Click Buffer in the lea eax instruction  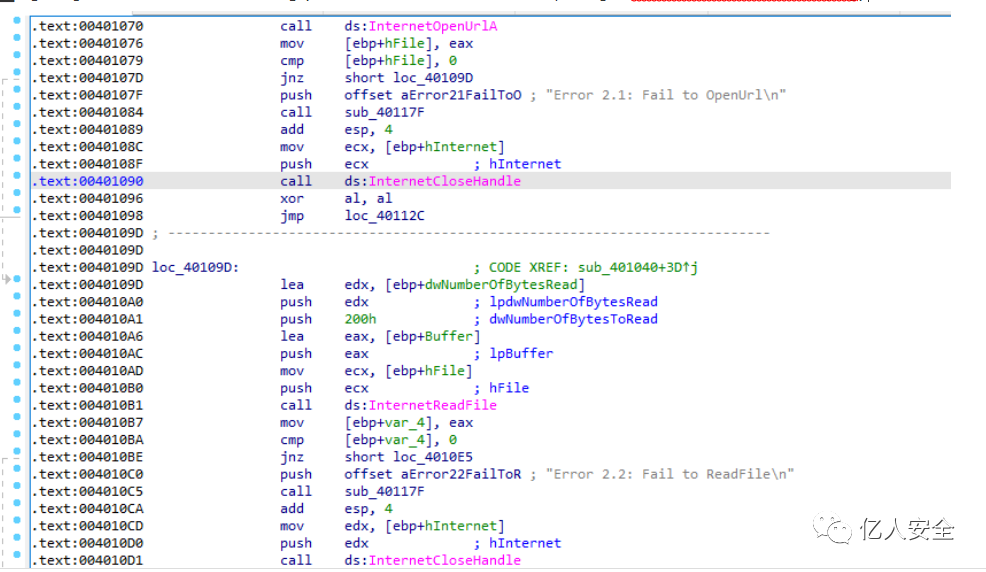pyautogui.click(x=449, y=336)
